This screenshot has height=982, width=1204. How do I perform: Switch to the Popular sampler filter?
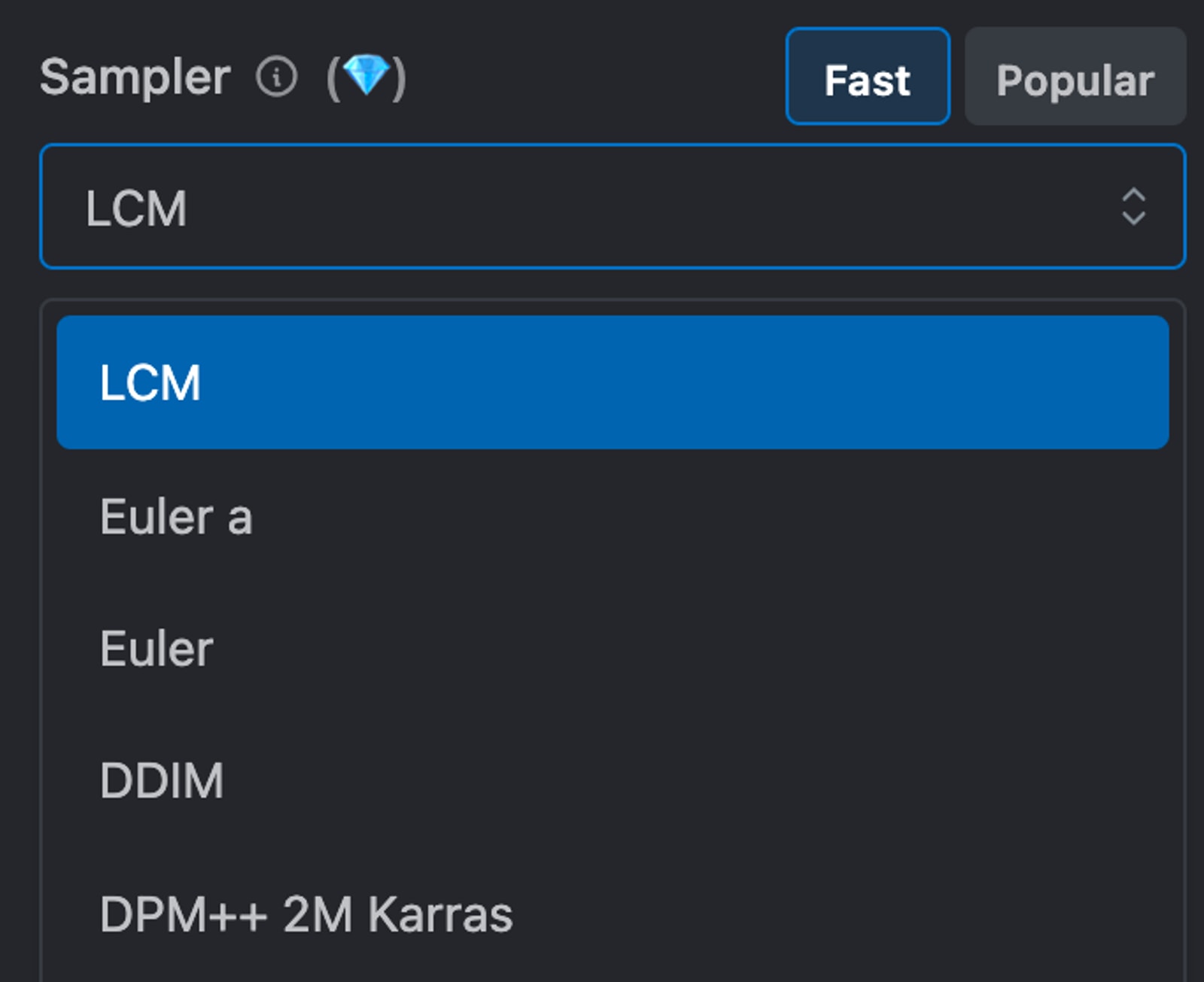(x=1075, y=77)
